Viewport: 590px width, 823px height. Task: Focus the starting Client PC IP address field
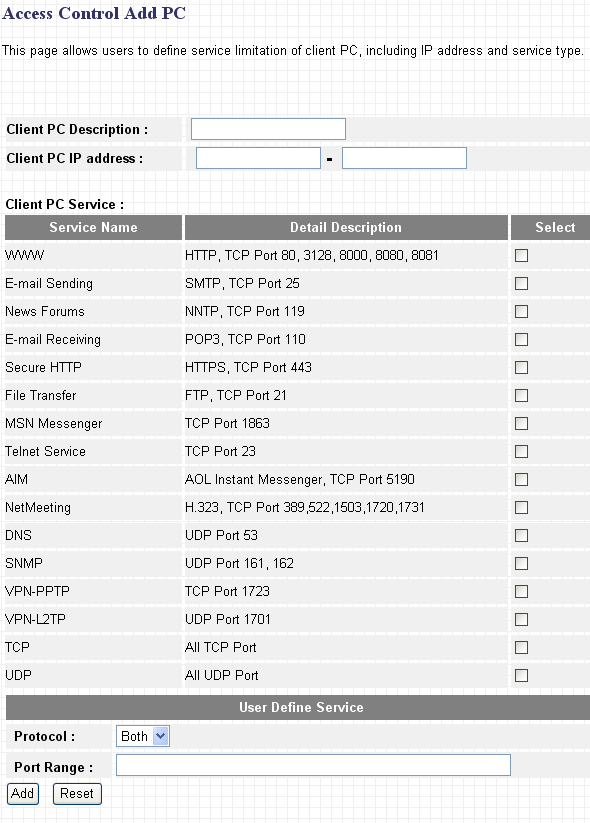(x=258, y=158)
